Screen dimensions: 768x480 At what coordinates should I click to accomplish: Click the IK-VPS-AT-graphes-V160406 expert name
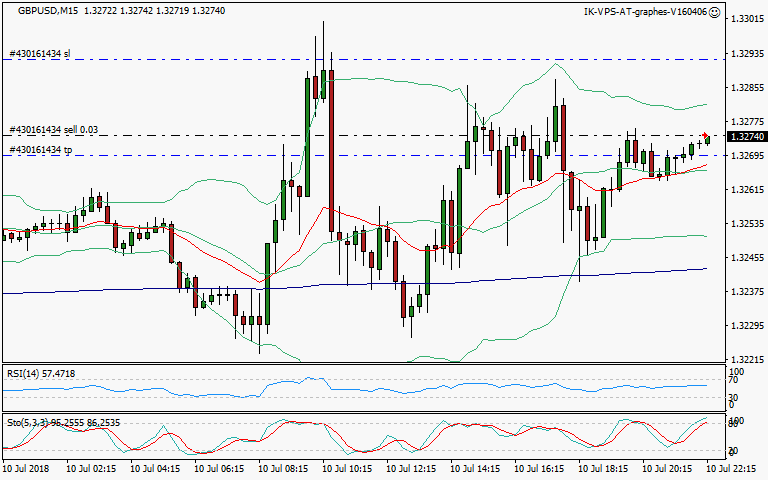coord(646,12)
